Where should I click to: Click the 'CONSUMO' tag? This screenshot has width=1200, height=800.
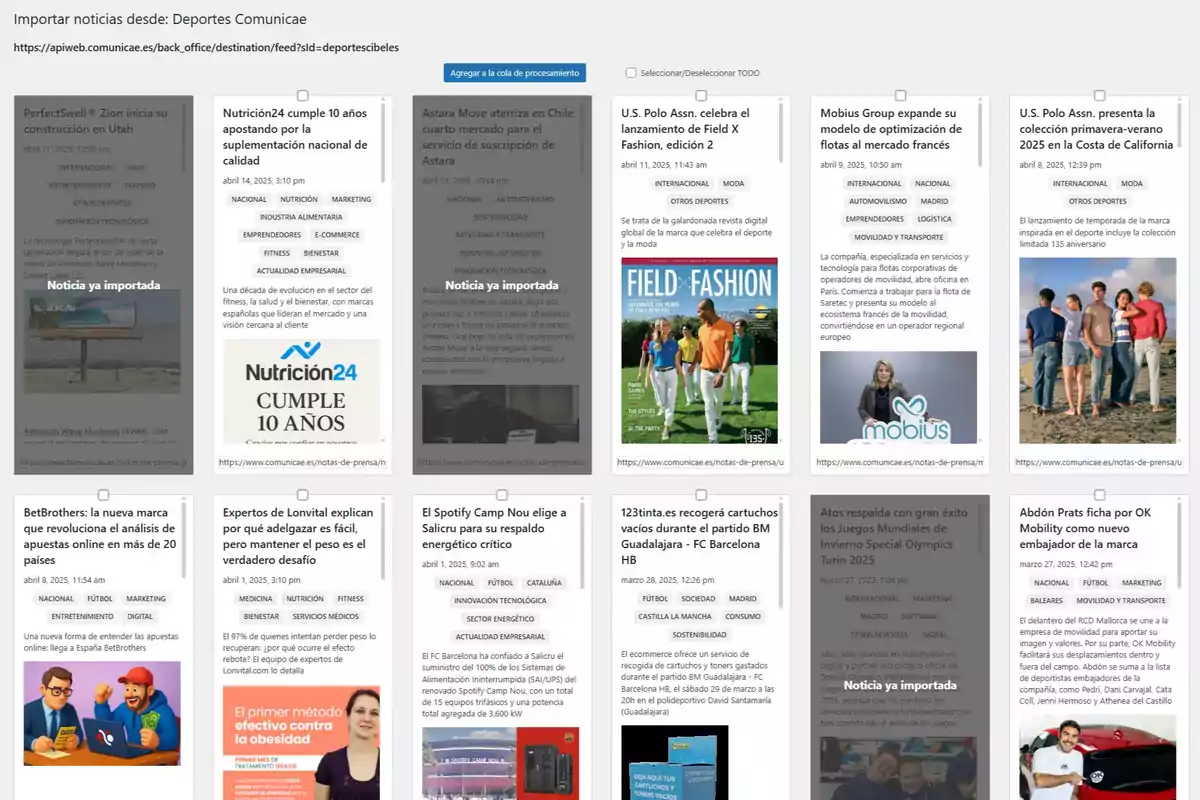click(x=743, y=617)
